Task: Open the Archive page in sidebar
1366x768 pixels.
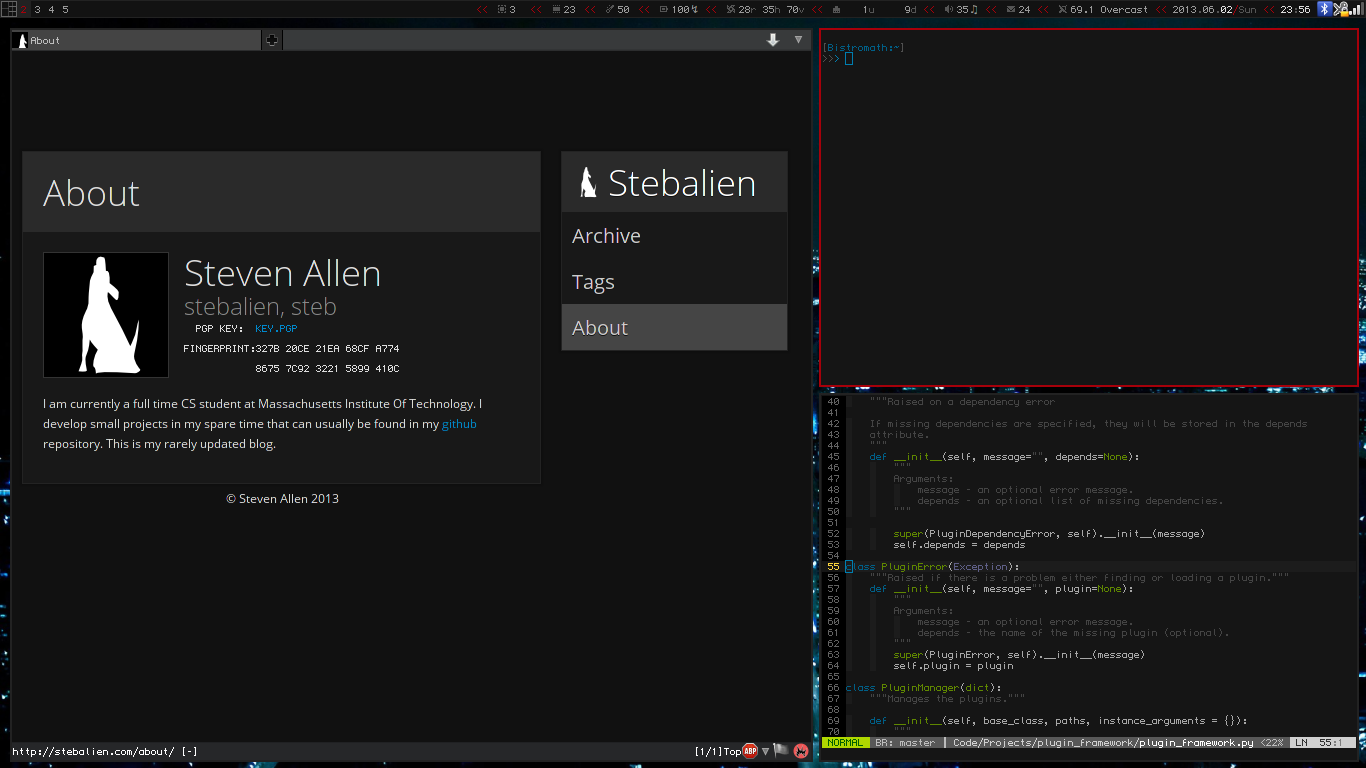Action: coord(606,236)
